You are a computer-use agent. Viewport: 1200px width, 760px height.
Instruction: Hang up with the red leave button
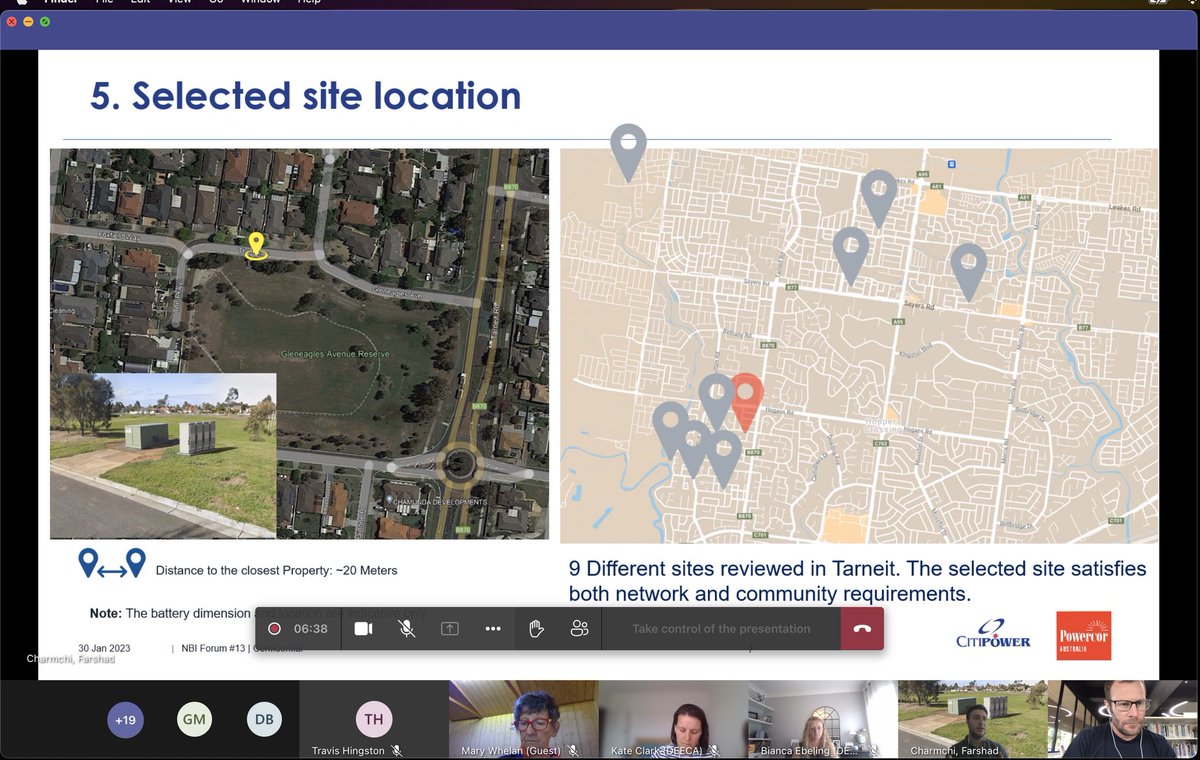coord(862,629)
